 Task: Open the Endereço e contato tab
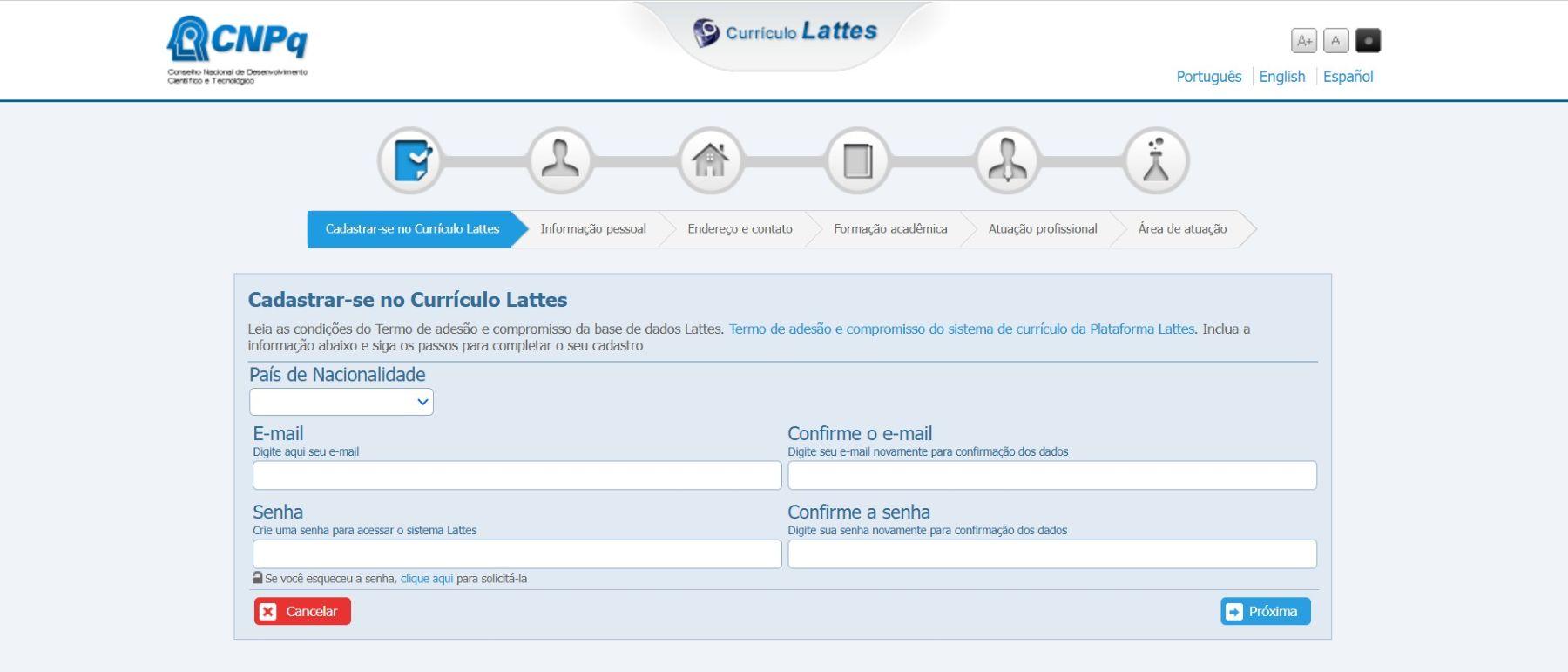(x=740, y=229)
